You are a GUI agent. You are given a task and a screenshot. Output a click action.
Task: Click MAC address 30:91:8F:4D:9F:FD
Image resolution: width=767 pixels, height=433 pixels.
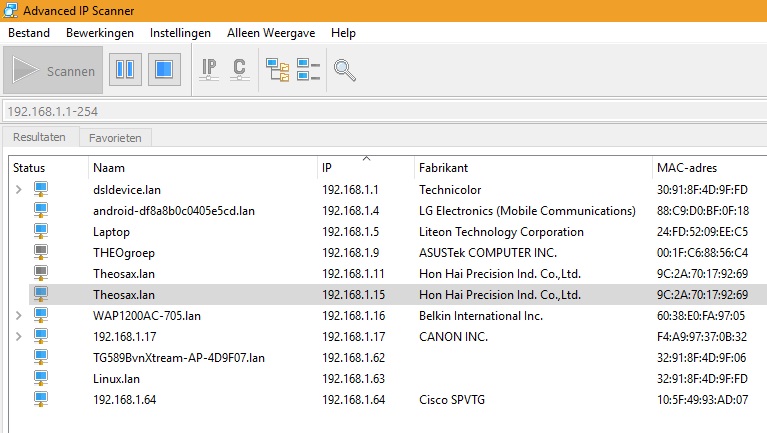coord(702,190)
